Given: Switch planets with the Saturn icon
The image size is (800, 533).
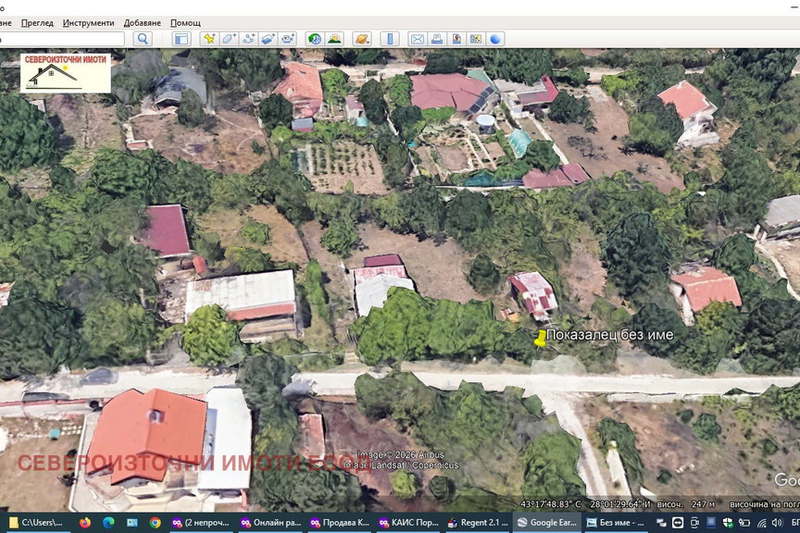Looking at the screenshot, I should [x=362, y=39].
